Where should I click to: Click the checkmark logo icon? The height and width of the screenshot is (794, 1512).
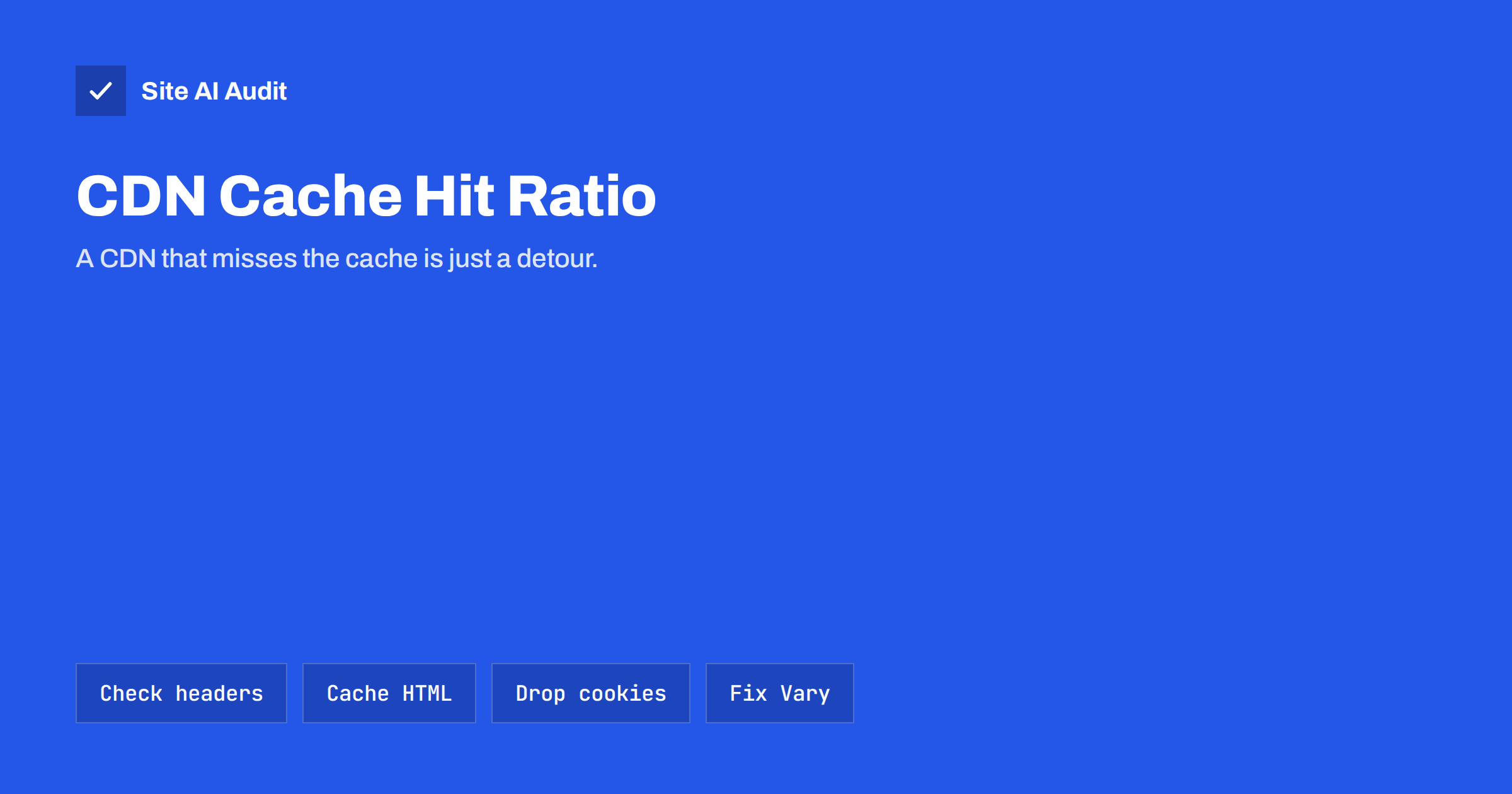(x=101, y=91)
